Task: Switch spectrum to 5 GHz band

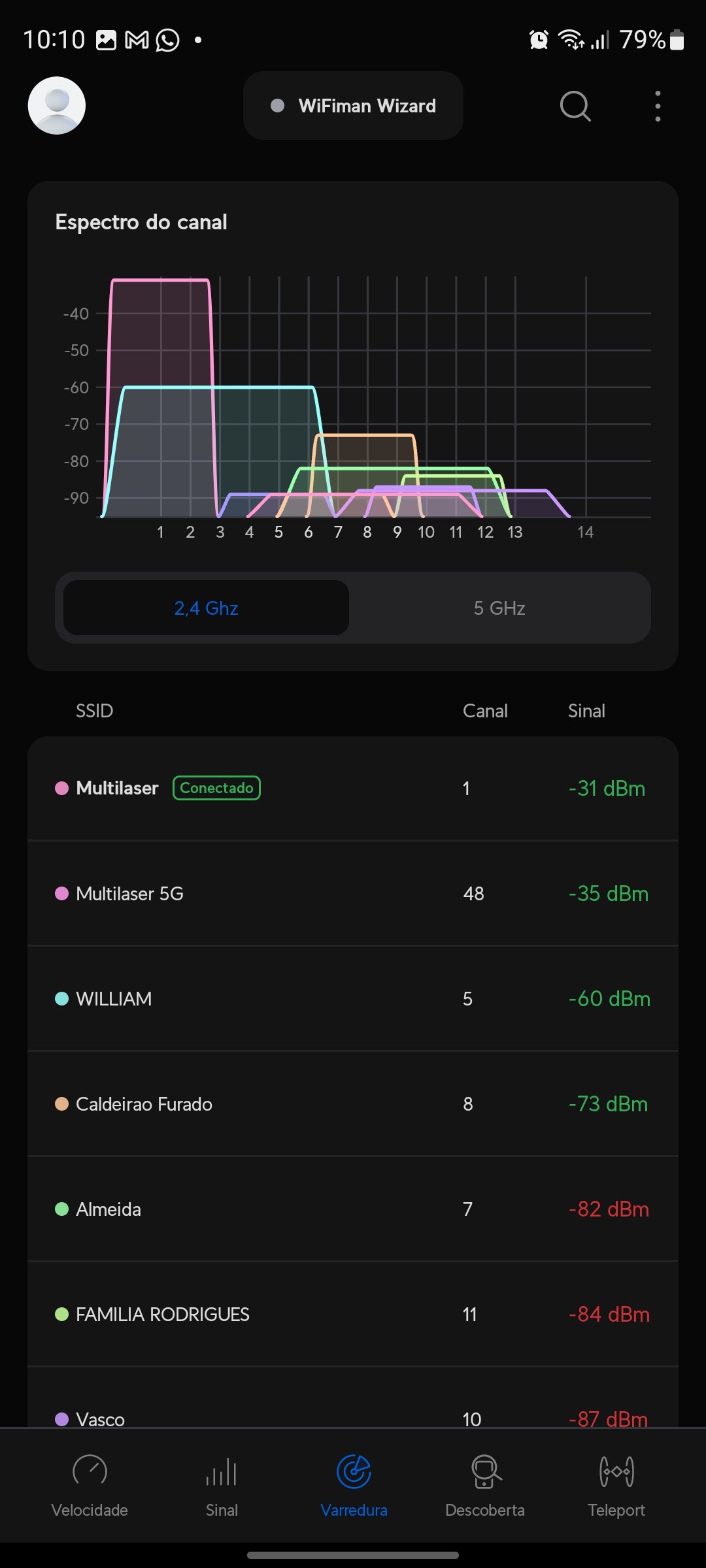Action: pyautogui.click(x=499, y=608)
